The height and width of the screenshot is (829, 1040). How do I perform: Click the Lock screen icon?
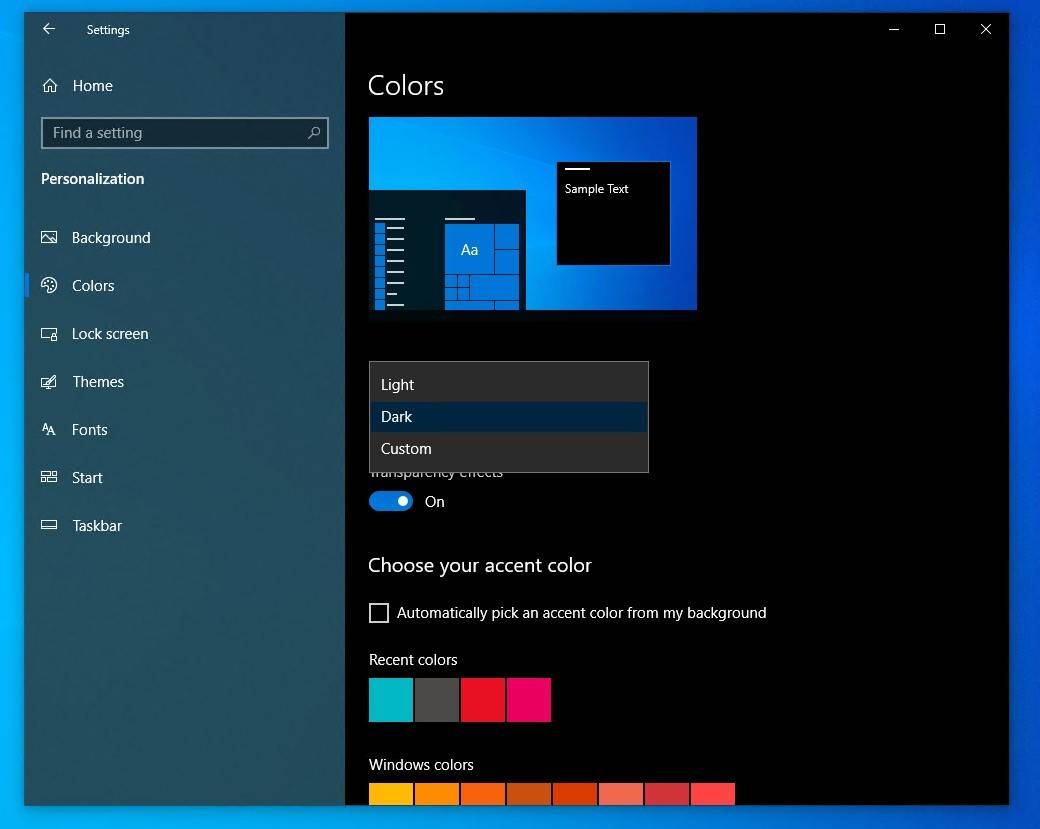pos(49,334)
